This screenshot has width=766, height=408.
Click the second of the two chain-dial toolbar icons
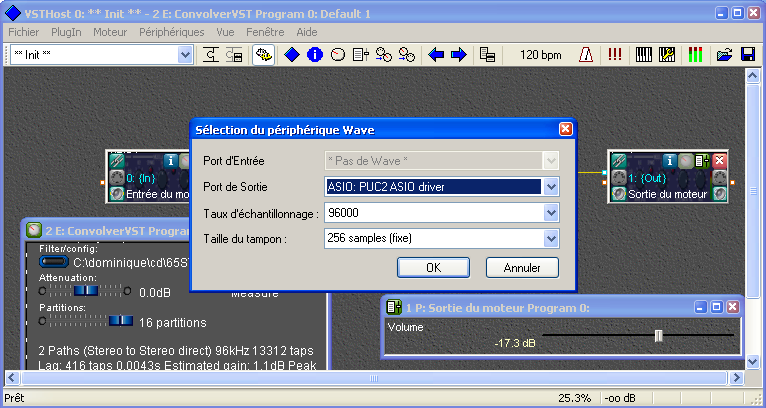(x=407, y=55)
